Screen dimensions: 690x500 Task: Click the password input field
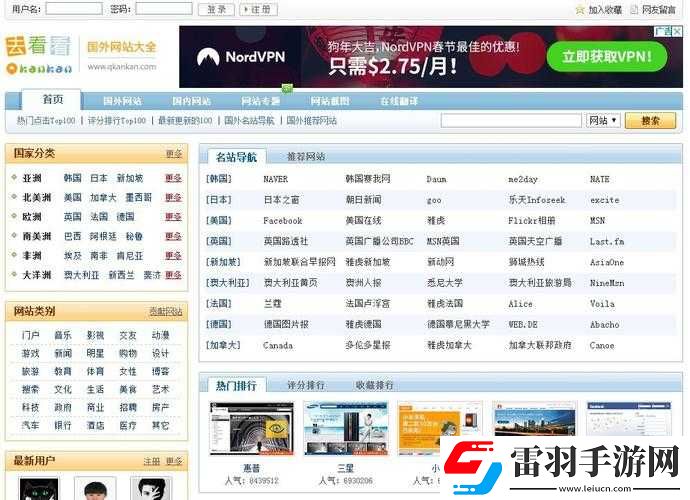coord(164,9)
